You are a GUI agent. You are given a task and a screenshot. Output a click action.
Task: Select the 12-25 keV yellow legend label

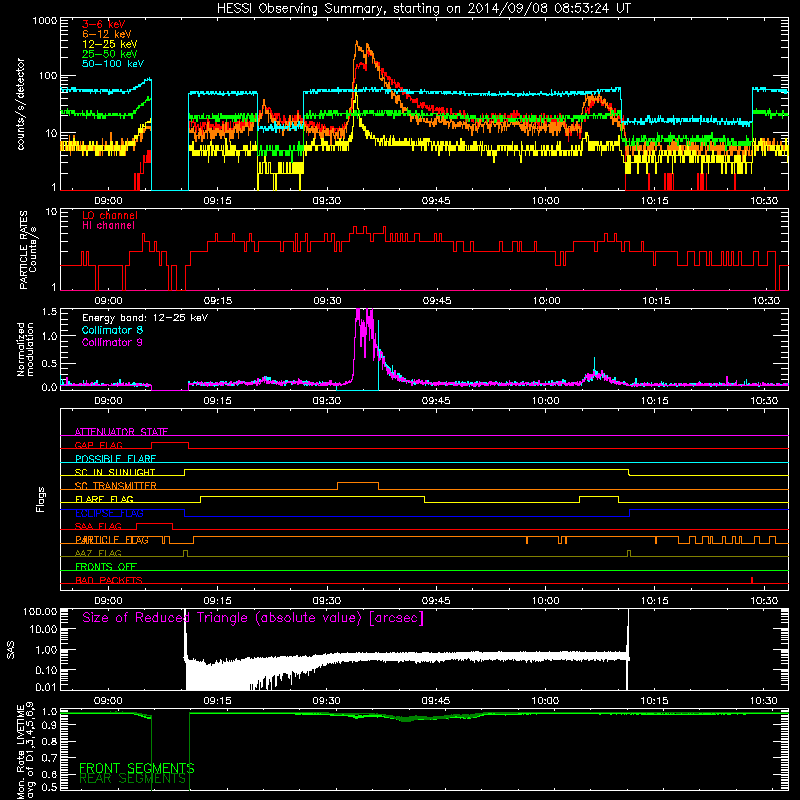(x=110, y=44)
